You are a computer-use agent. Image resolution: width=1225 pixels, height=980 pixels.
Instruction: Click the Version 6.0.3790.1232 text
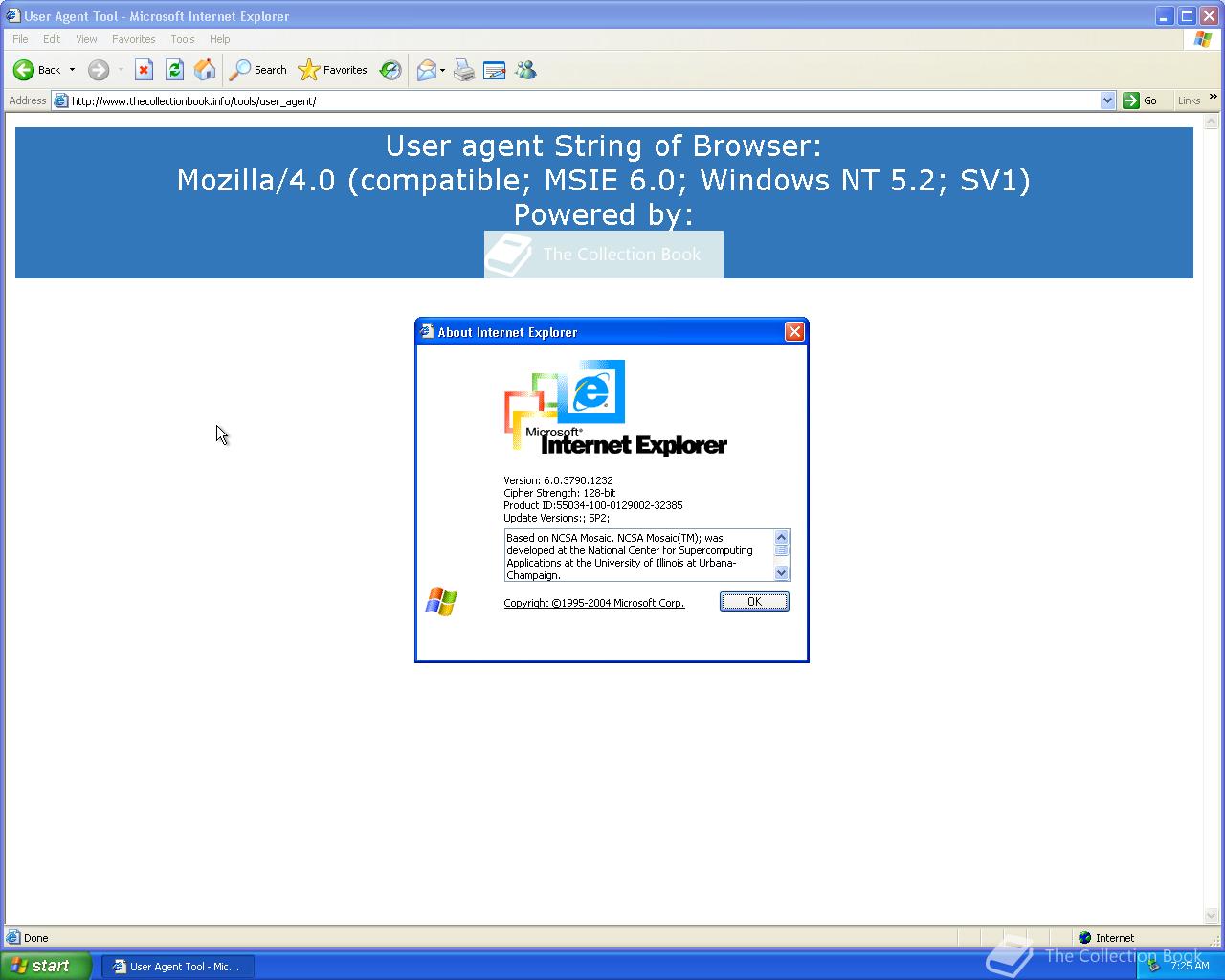pos(558,480)
